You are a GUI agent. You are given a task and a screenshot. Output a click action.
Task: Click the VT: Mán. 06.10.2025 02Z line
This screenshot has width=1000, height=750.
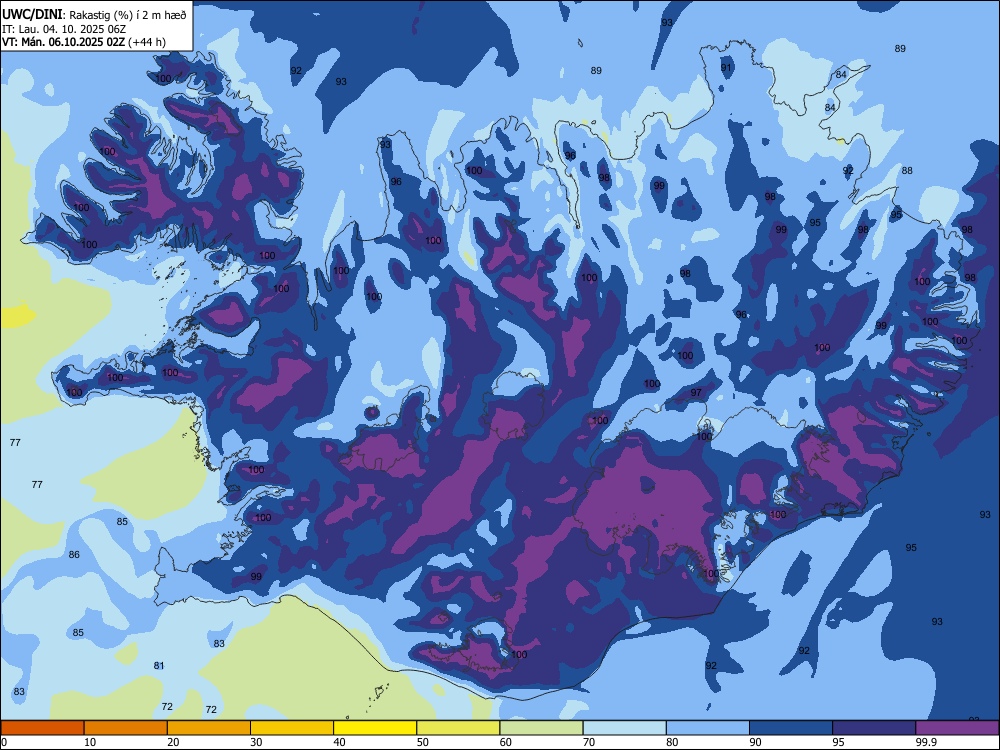tap(64, 42)
